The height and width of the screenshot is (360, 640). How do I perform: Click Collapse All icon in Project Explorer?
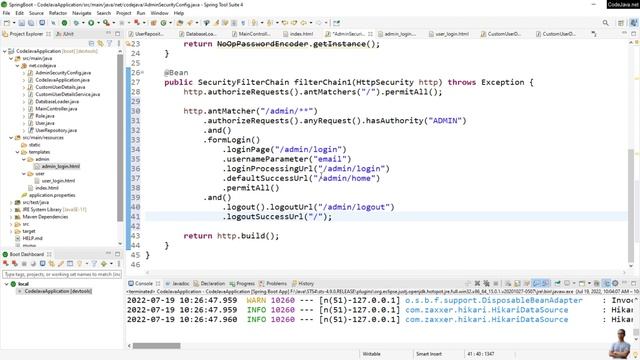pos(91,43)
